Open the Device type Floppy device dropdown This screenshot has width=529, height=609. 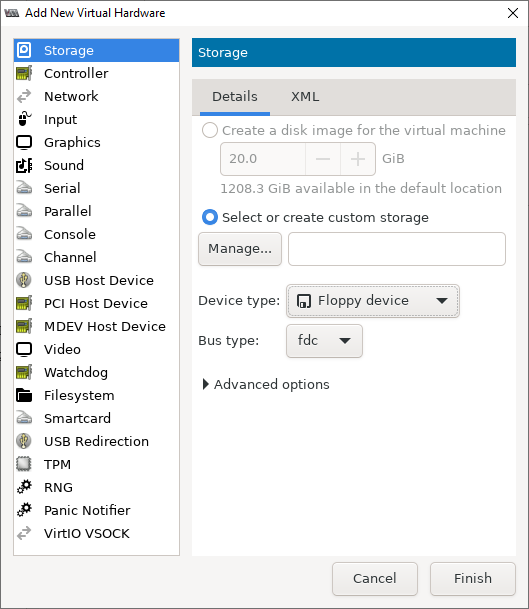point(373,301)
